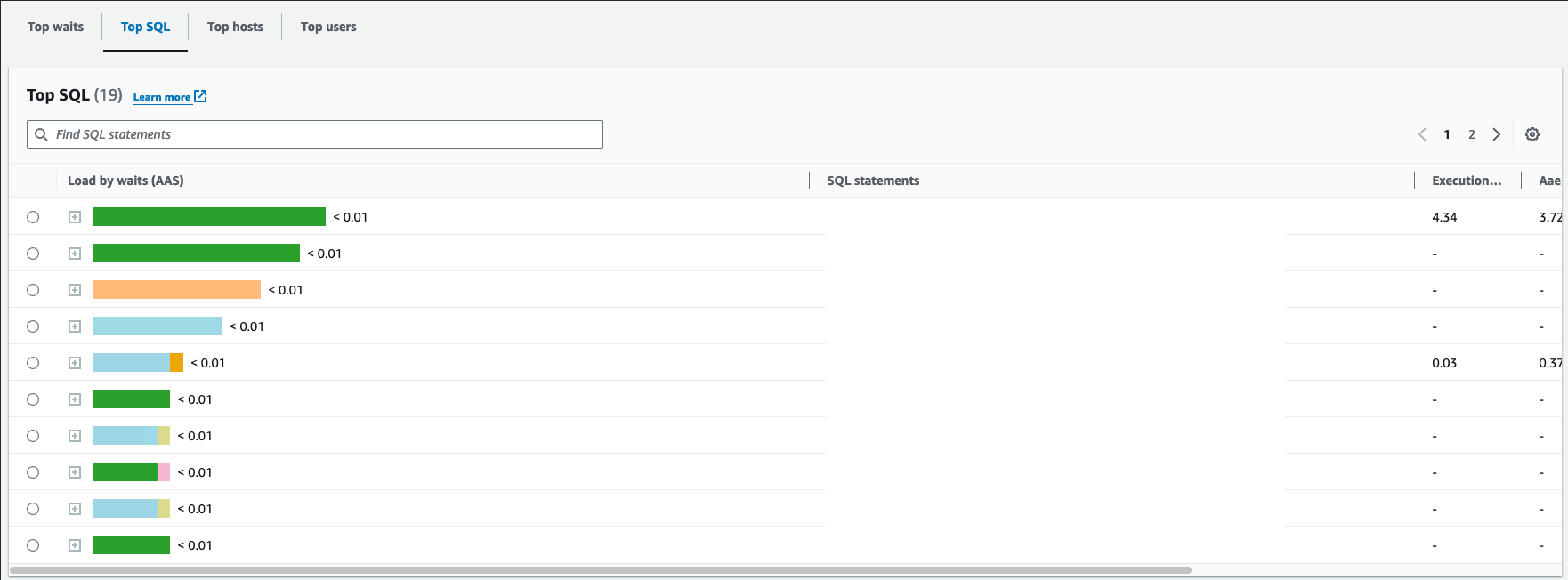
Task: Open the Top users tab
Action: point(328,27)
